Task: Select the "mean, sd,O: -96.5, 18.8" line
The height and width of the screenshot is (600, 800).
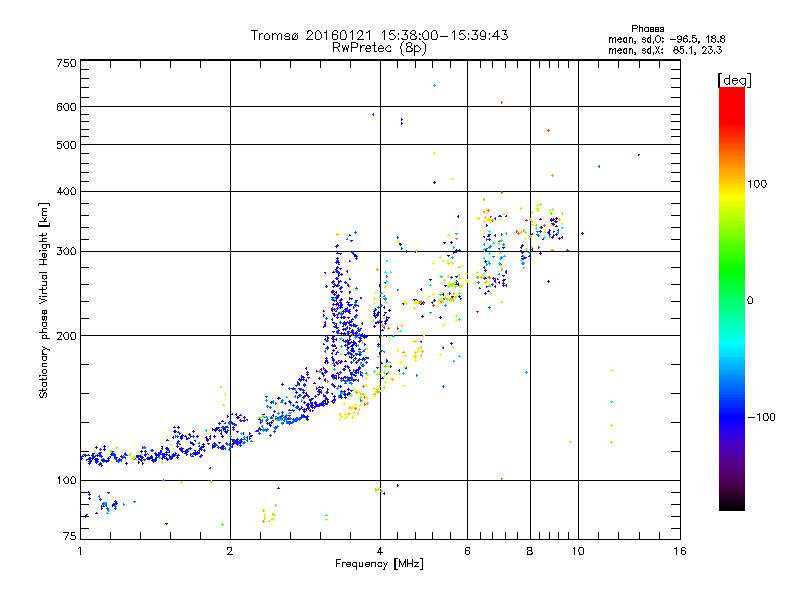Action: 666,39
